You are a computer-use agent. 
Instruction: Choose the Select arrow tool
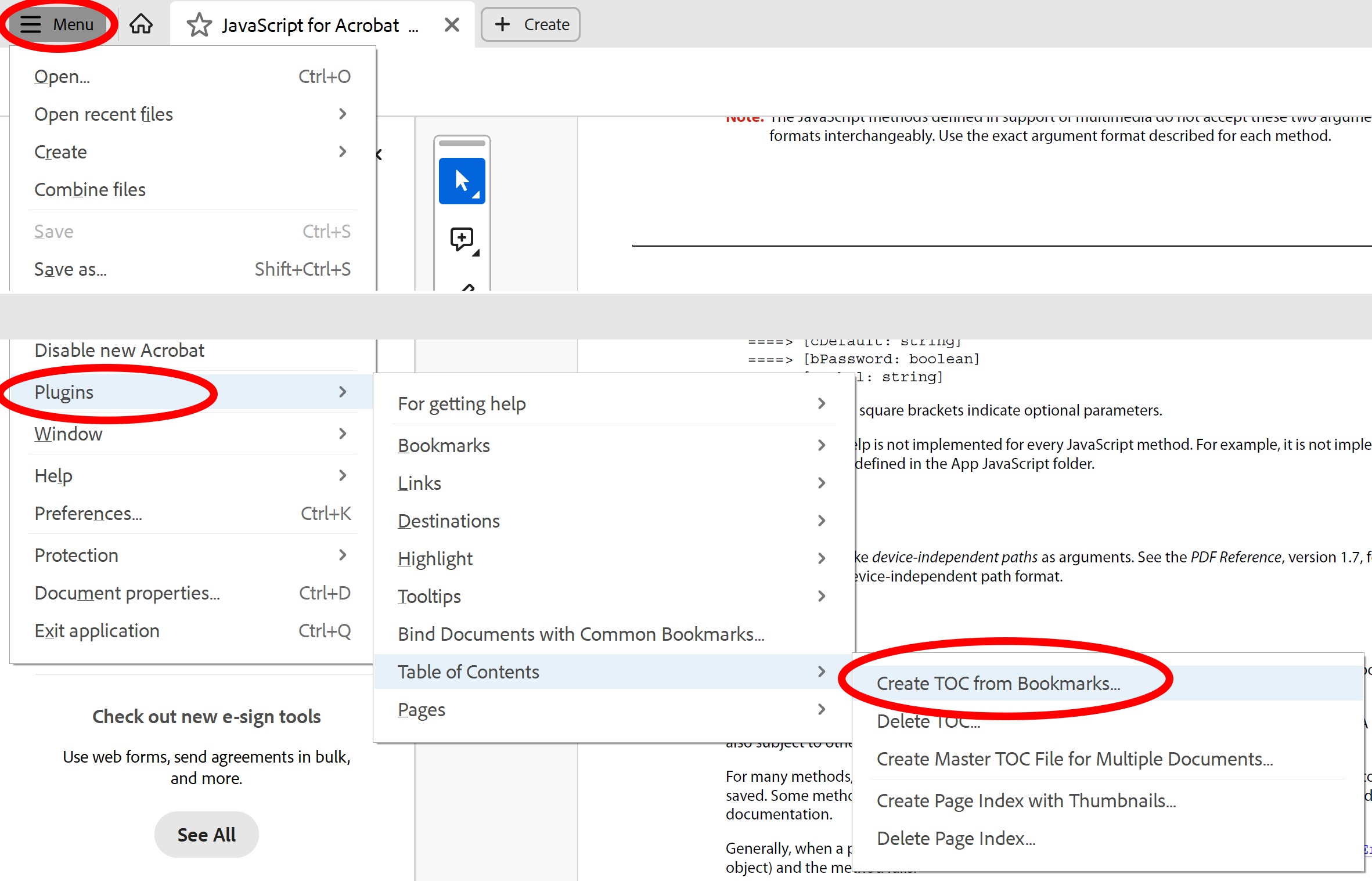click(x=462, y=180)
